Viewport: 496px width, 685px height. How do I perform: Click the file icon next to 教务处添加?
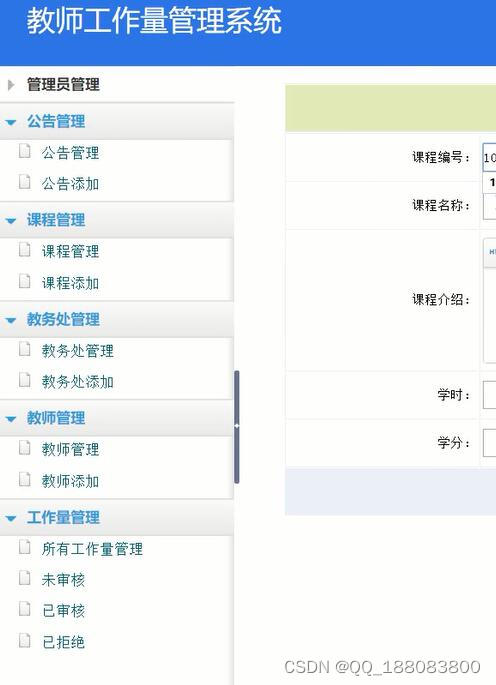click(x=25, y=380)
